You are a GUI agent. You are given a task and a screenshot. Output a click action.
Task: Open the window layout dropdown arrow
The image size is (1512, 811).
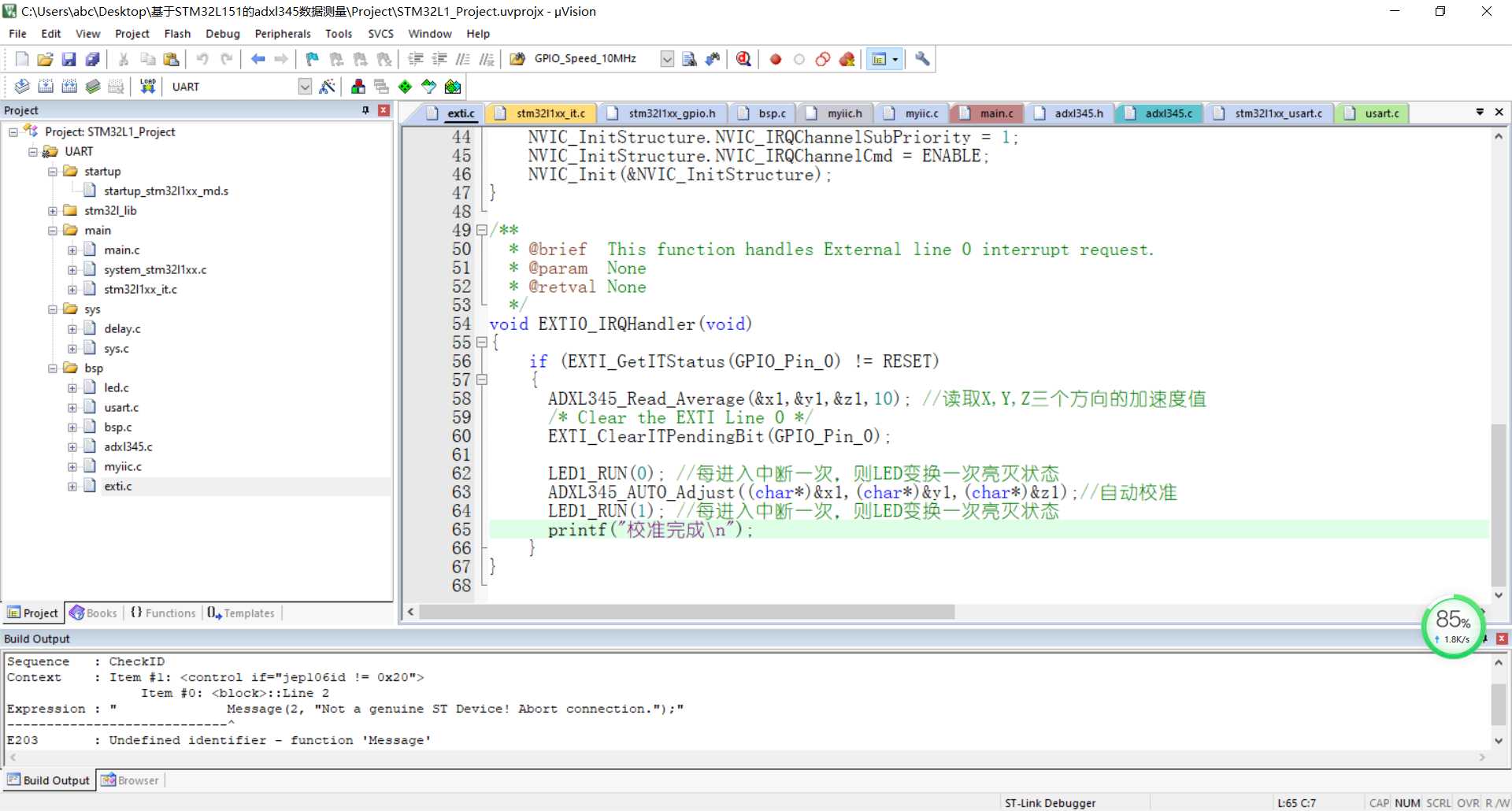[x=895, y=59]
